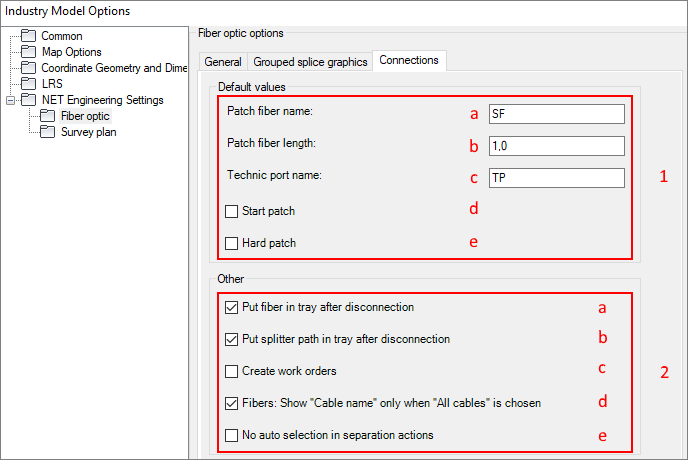The height and width of the screenshot is (460, 688).
Task: Toggle Fibers Show Cable name checkbox
Action: tap(232, 403)
